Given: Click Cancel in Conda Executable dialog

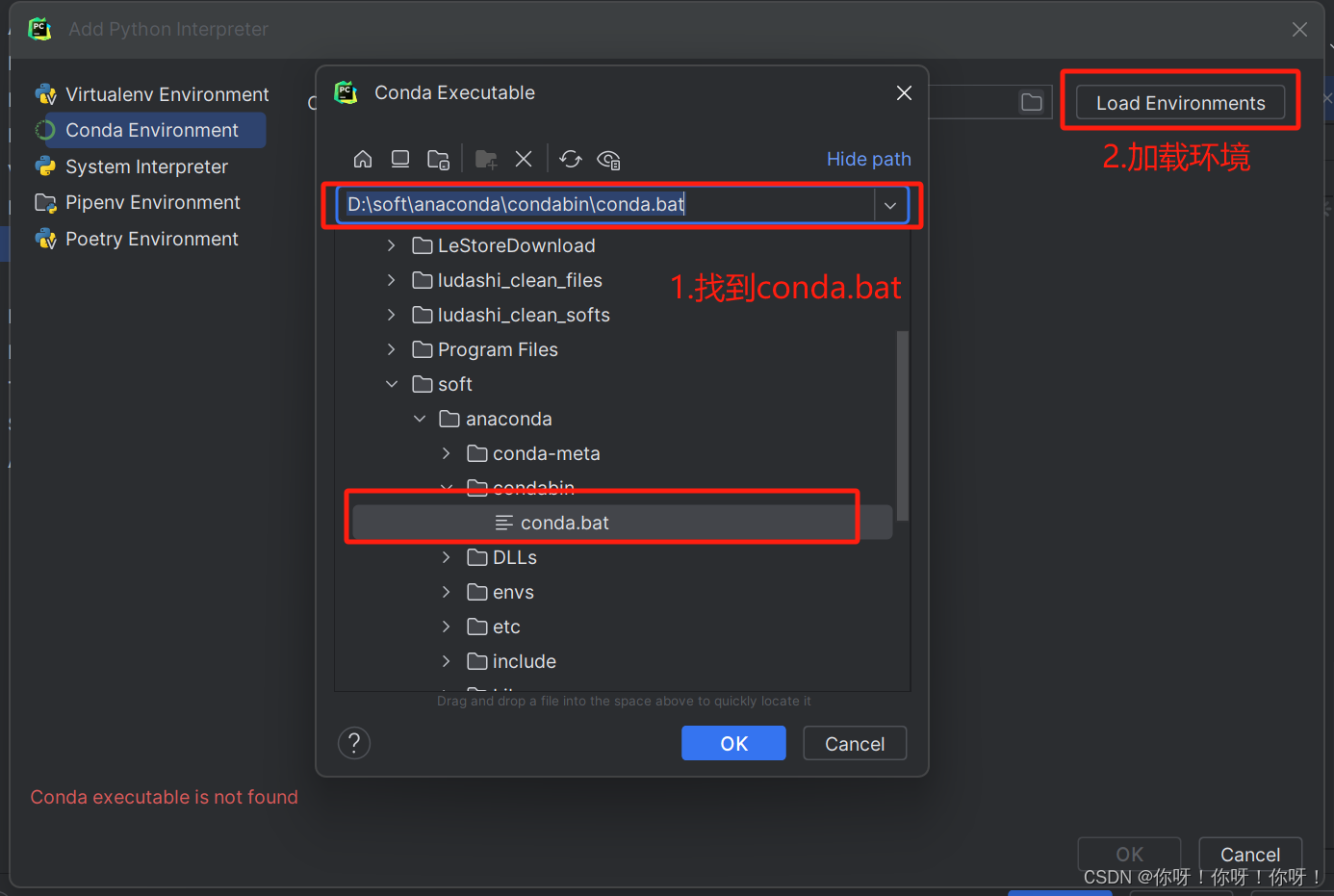Looking at the screenshot, I should 855,743.
